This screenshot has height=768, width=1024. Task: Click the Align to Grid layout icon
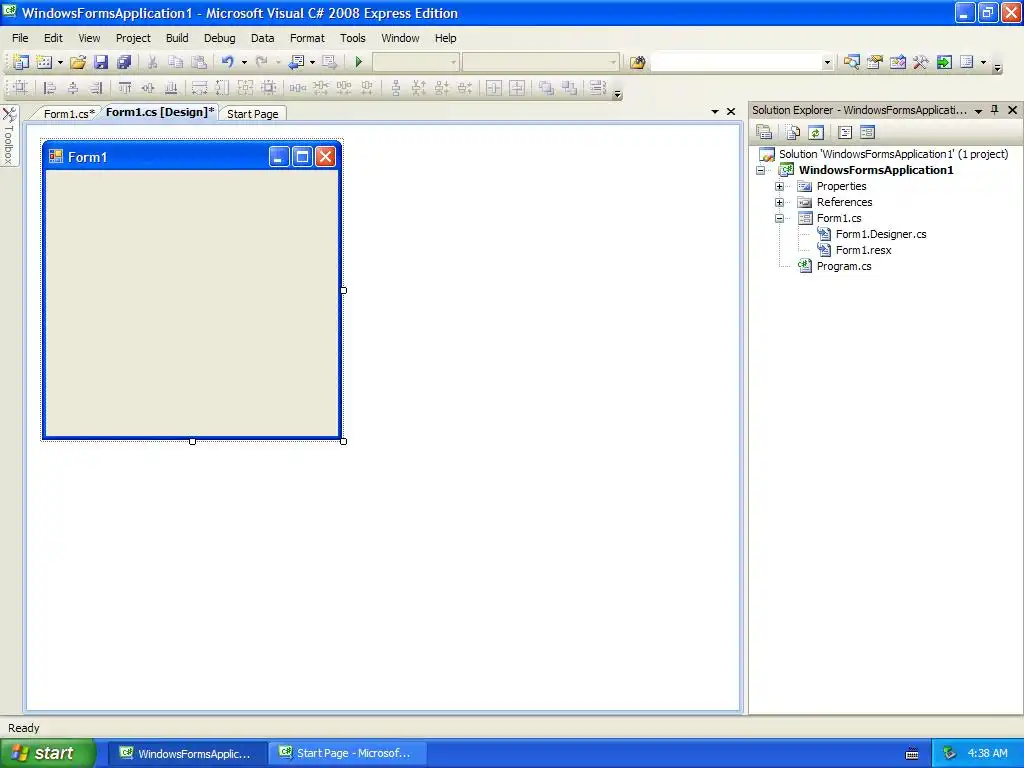(x=20, y=88)
